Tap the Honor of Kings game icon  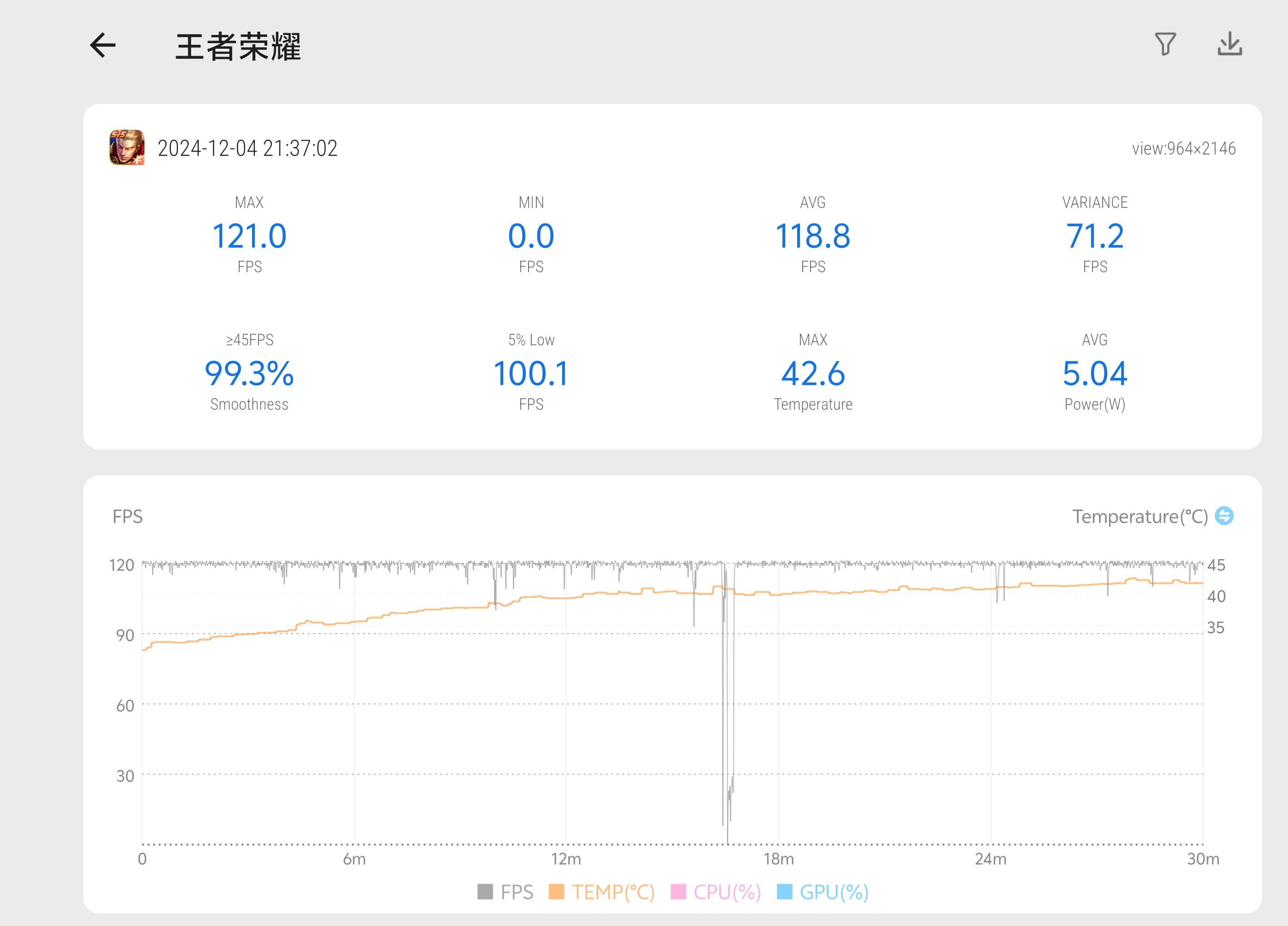(126, 148)
